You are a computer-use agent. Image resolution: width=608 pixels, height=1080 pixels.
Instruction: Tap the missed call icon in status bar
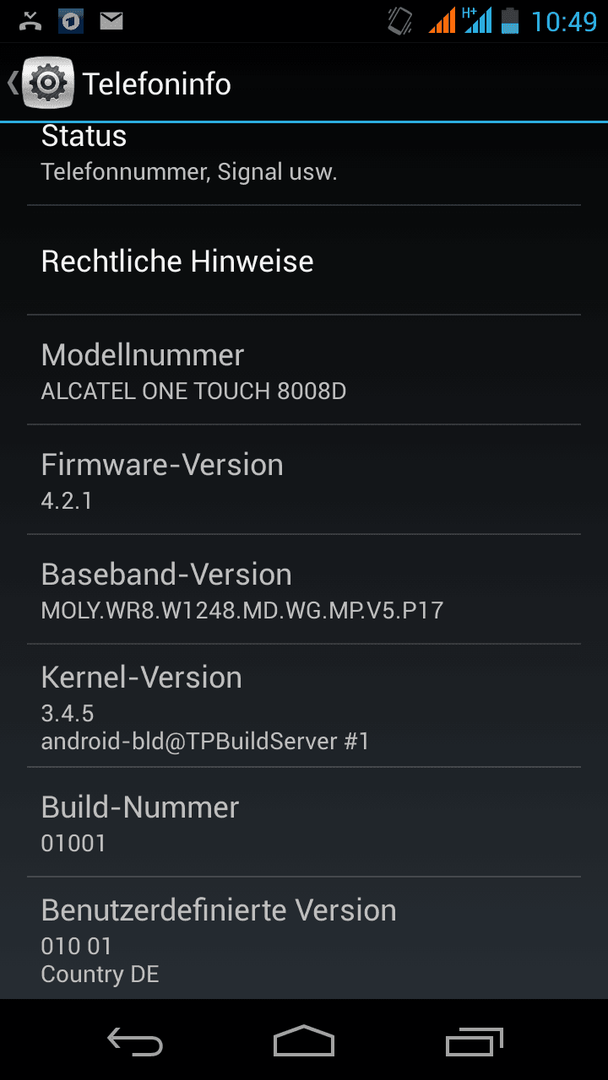point(30,21)
